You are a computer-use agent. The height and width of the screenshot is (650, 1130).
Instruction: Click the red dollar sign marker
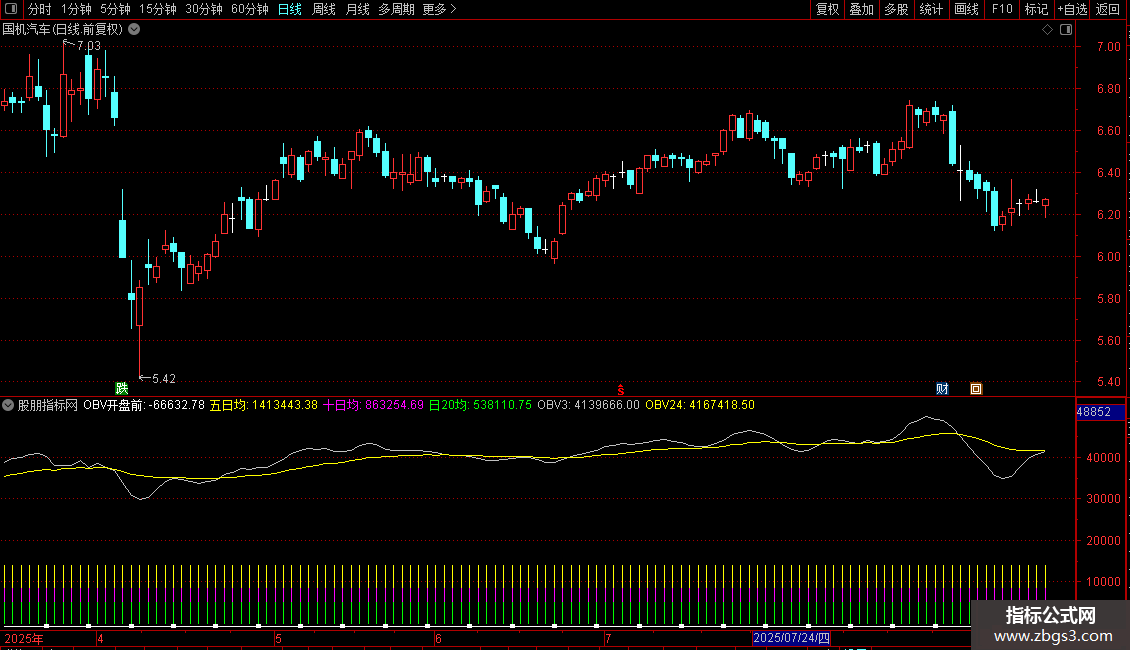point(620,390)
